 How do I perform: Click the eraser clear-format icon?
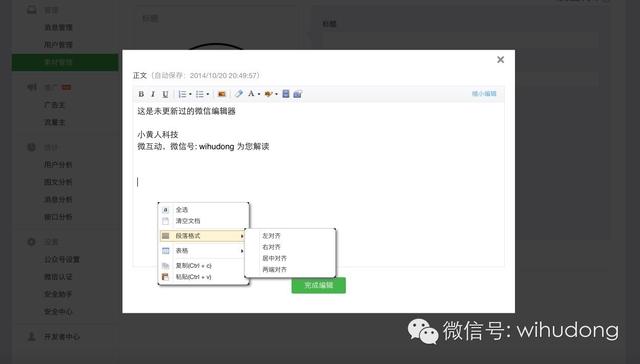(239, 94)
